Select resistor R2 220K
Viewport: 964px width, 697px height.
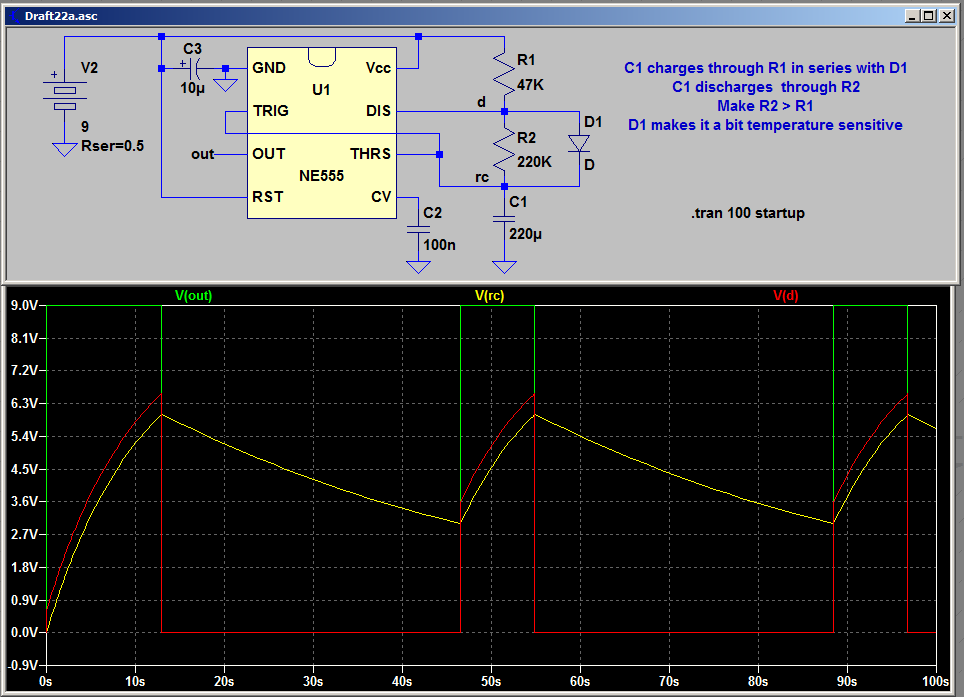point(504,149)
